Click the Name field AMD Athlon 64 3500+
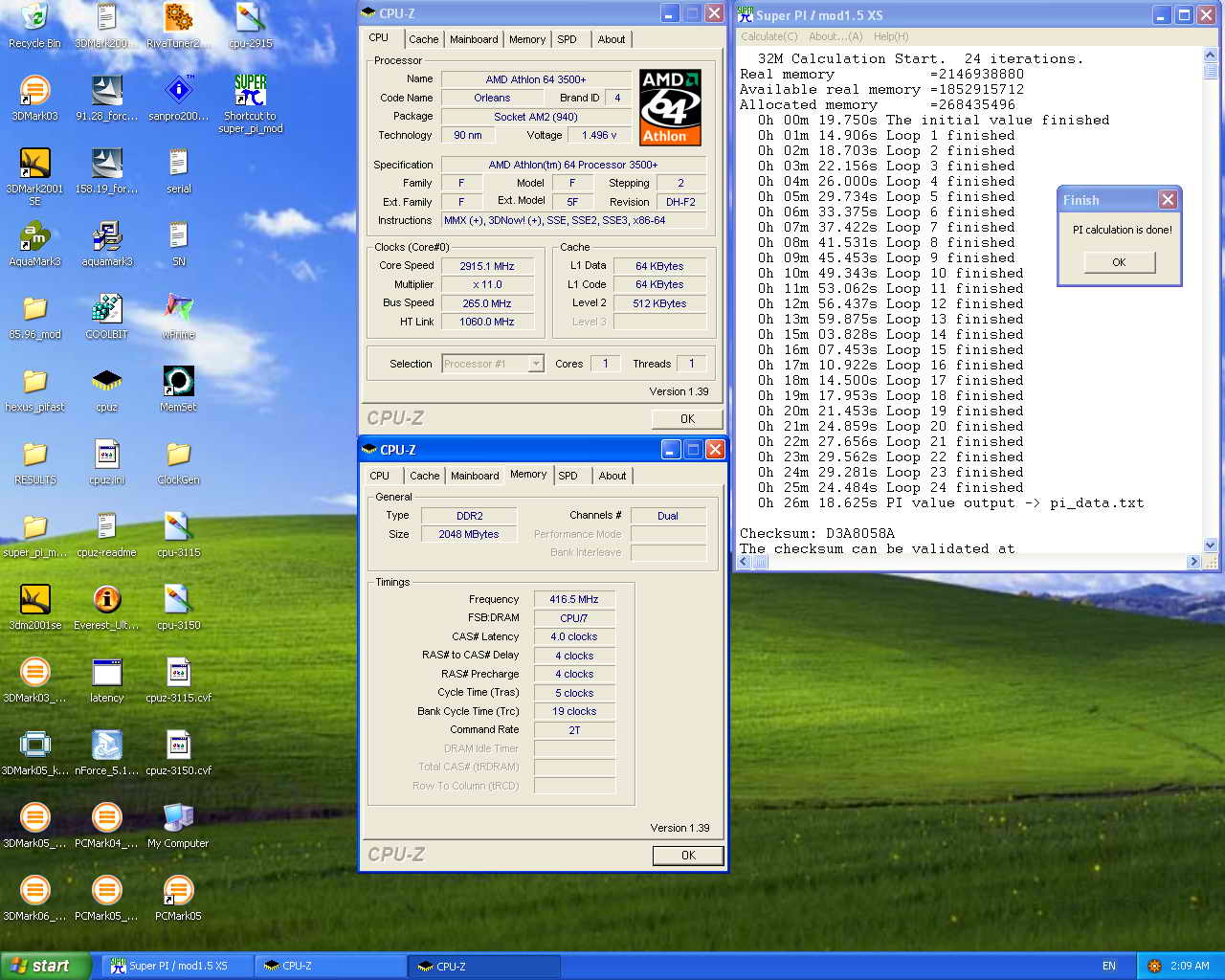1225x980 pixels. click(536, 79)
